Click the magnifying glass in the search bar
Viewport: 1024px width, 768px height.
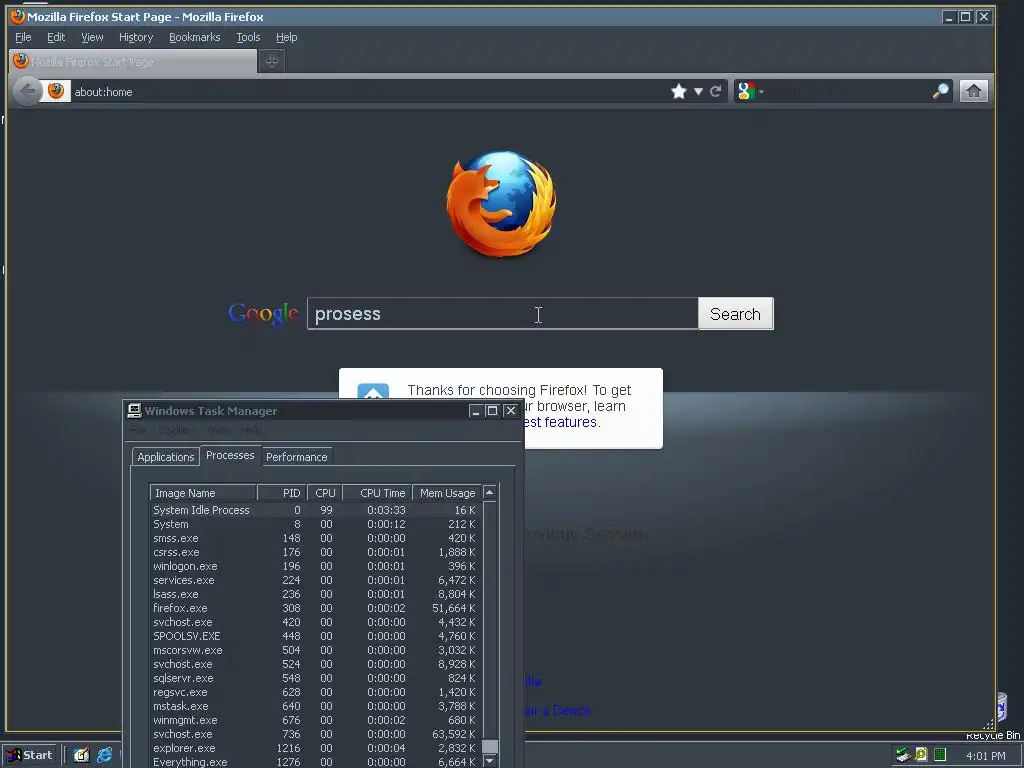point(940,91)
